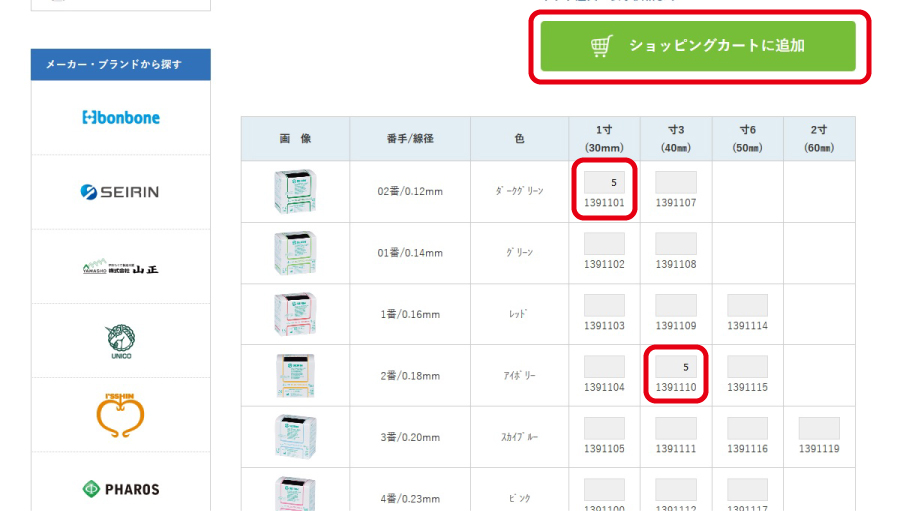
Task: Open the SEIRIN brand logo link
Action: pos(120,192)
